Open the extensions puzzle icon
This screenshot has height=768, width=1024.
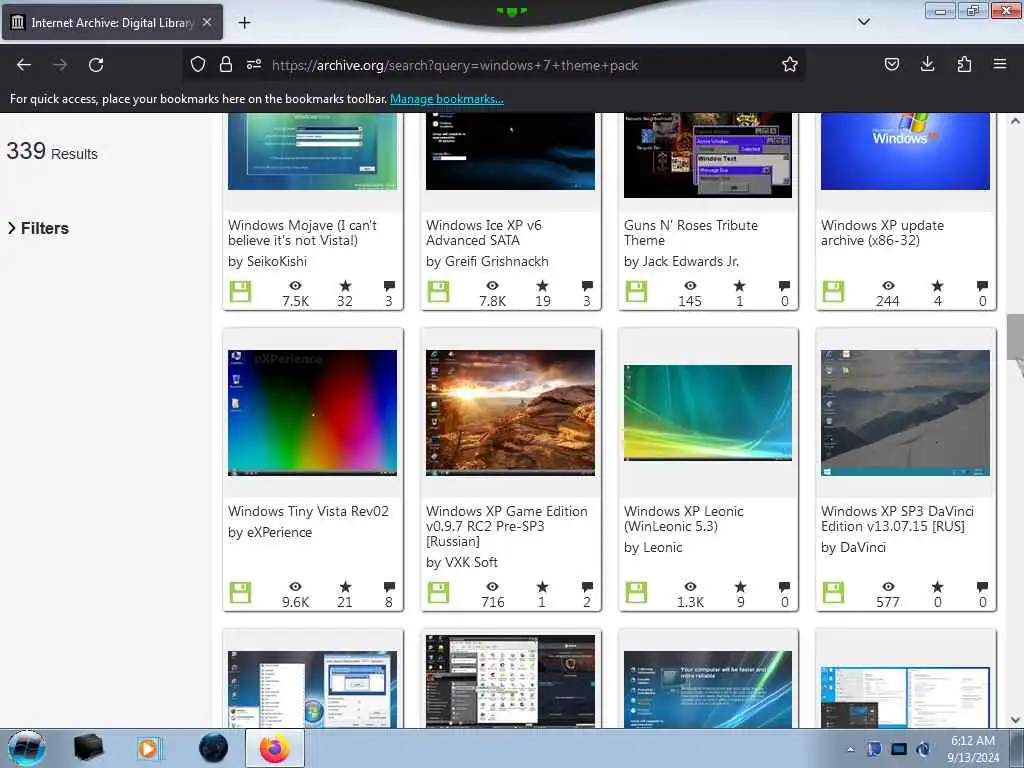coord(964,64)
